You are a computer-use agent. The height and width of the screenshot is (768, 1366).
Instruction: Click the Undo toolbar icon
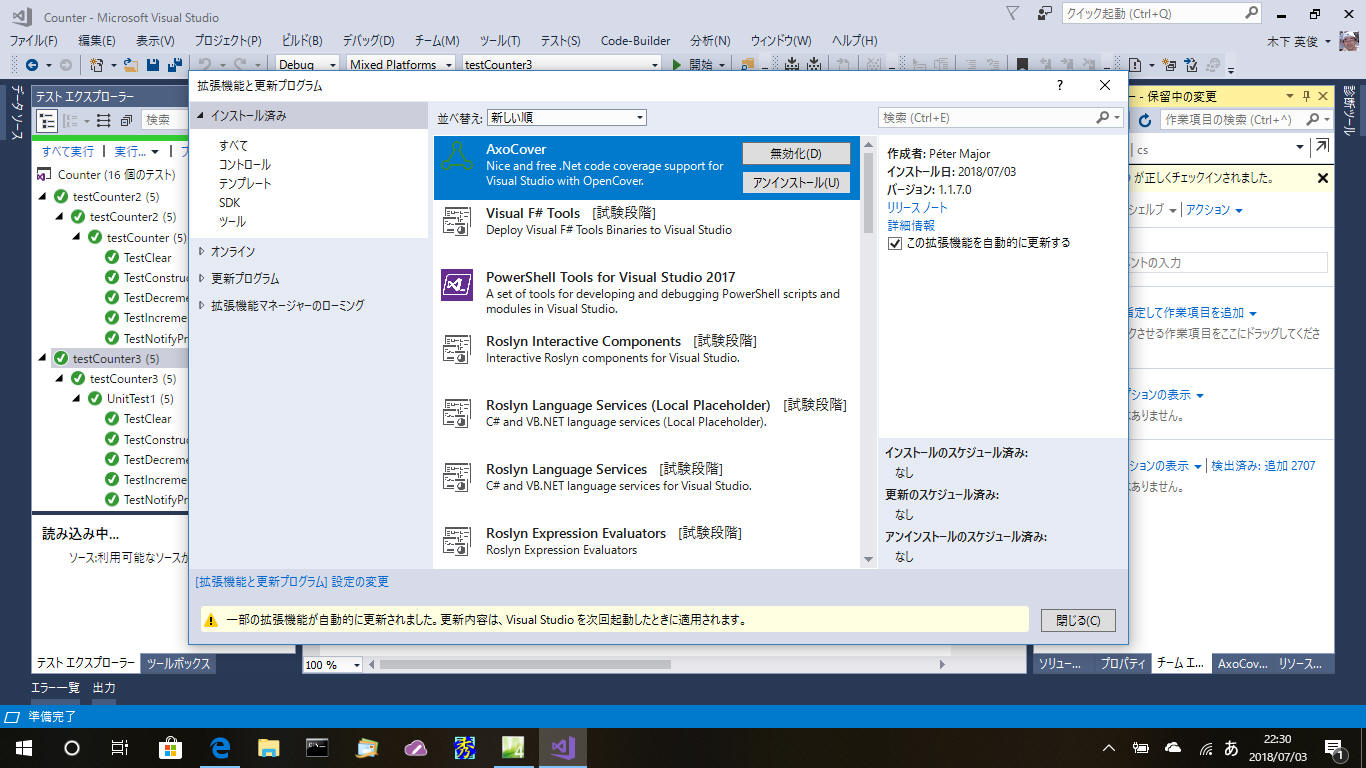point(204,65)
